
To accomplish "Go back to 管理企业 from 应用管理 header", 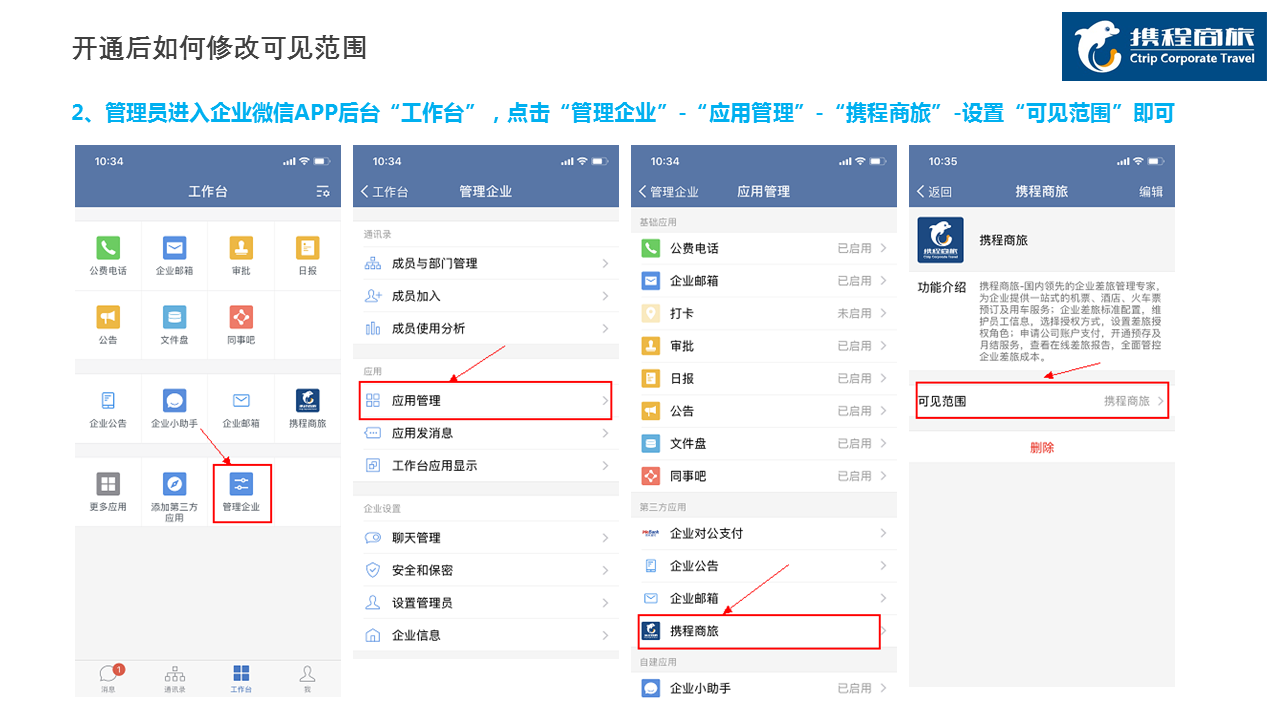I will pyautogui.click(x=668, y=191).
